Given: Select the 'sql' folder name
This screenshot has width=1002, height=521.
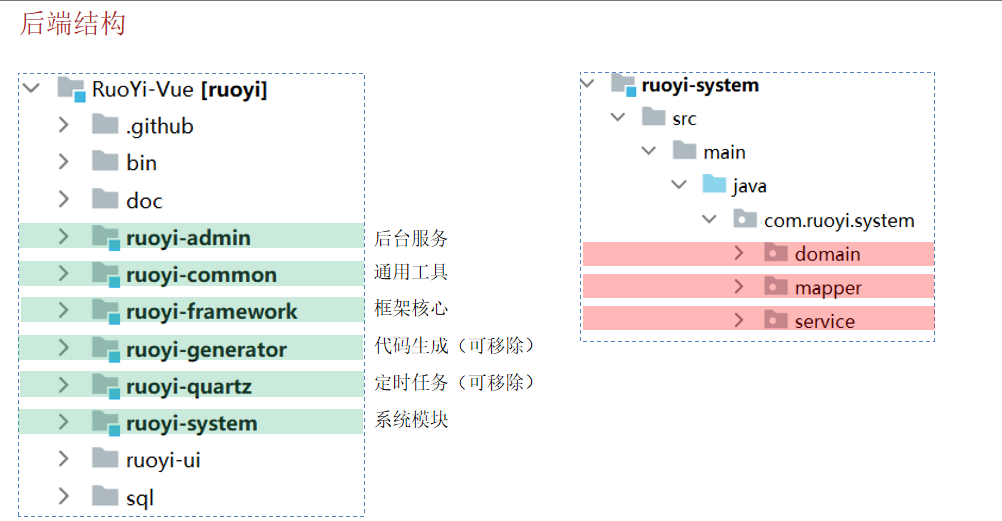Looking at the screenshot, I should click(x=140, y=498).
